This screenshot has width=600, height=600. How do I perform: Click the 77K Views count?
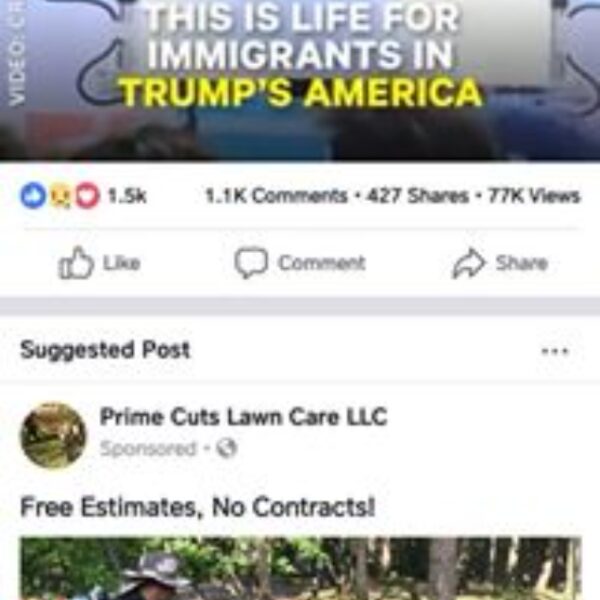tap(533, 196)
